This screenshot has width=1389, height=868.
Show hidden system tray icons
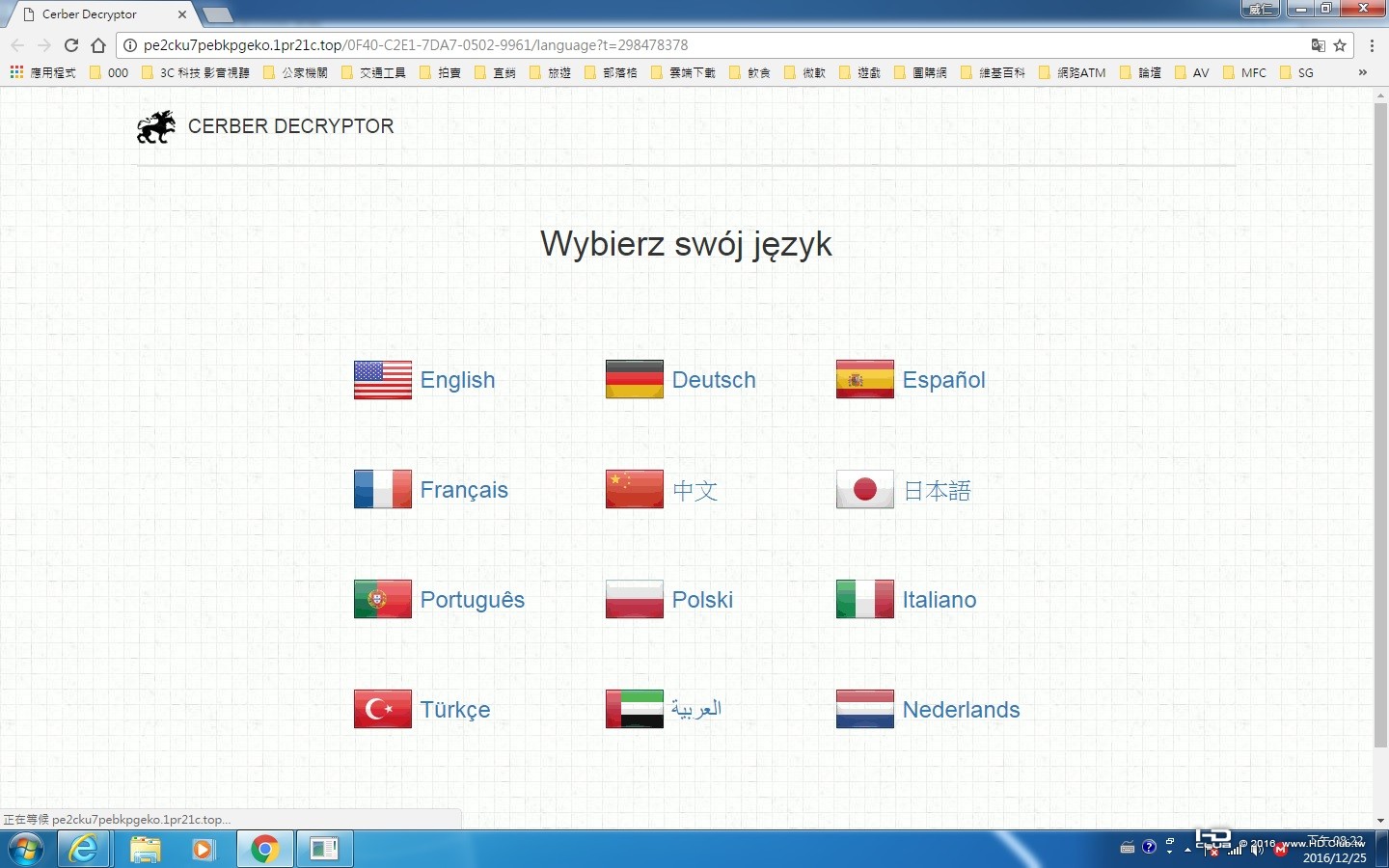[x=1187, y=850]
